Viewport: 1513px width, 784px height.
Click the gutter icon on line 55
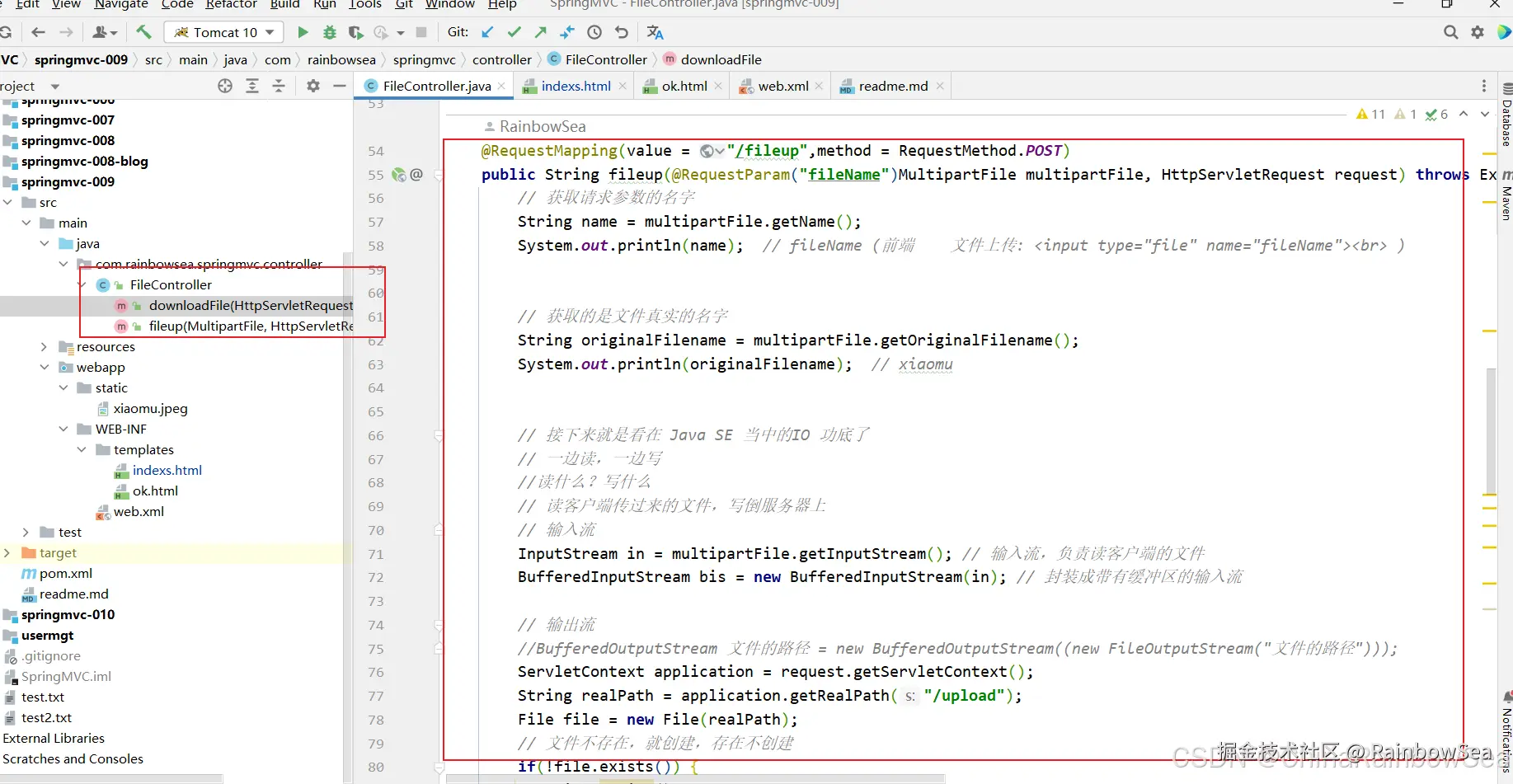[399, 175]
